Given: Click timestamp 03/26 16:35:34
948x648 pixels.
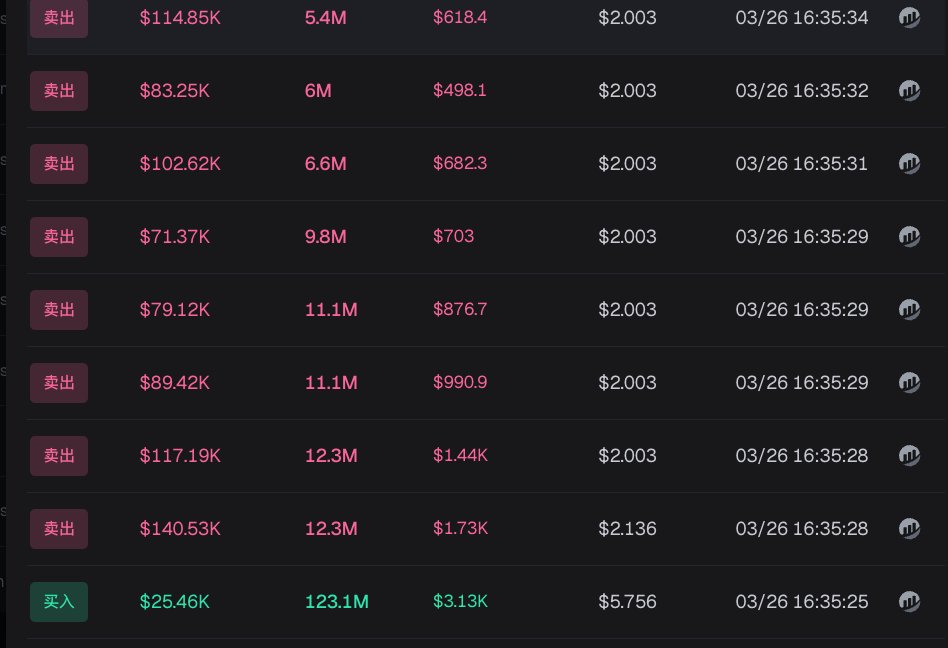Looking at the screenshot, I should click(802, 18).
